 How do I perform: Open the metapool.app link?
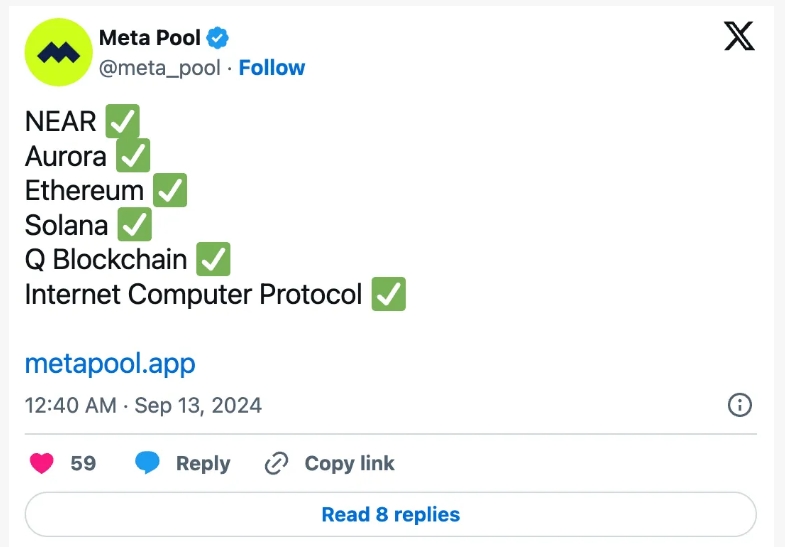pyautogui.click(x=110, y=364)
